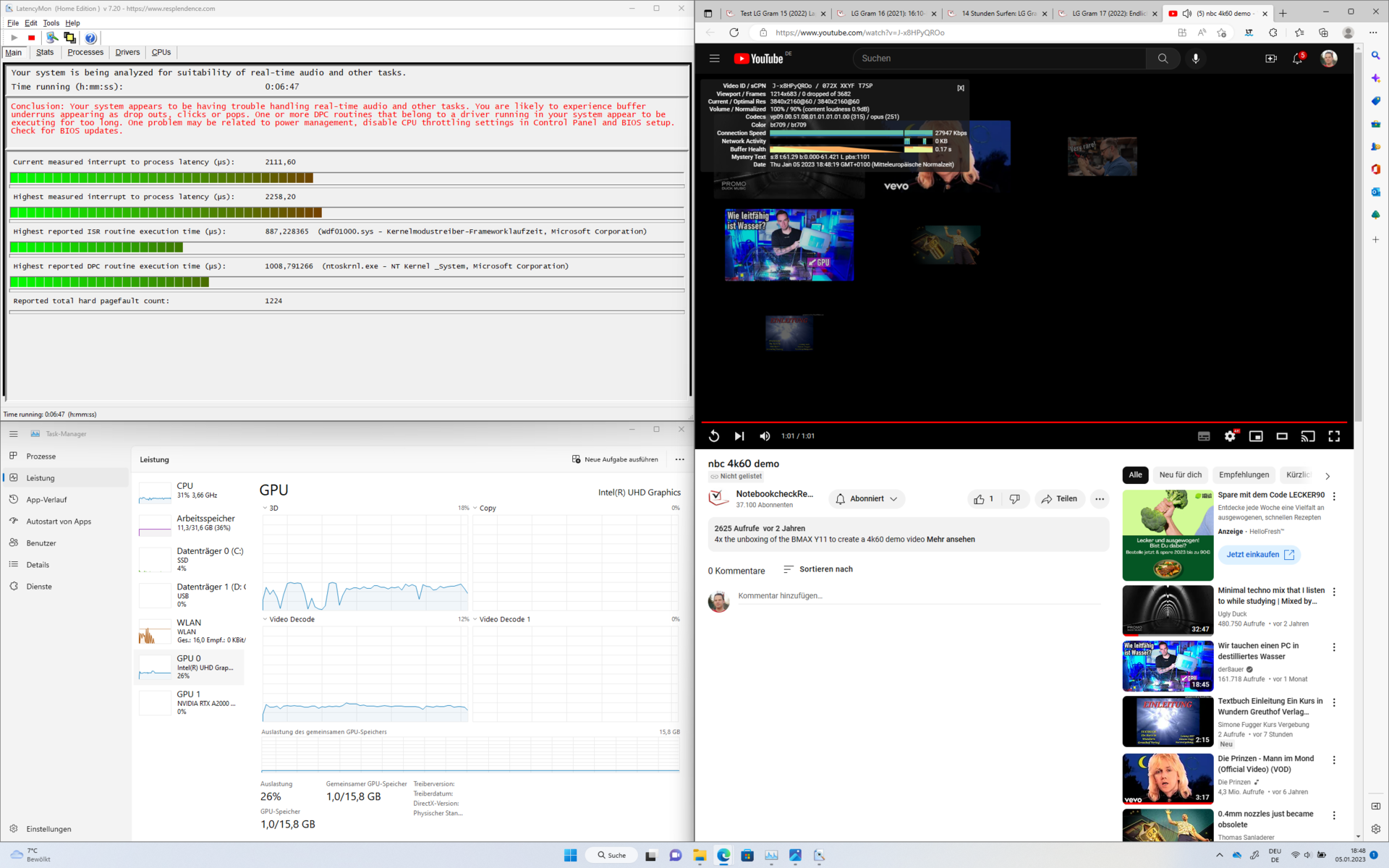Open YouTube notifications bell
This screenshot has width=1389, height=868.
pyautogui.click(x=1298, y=59)
